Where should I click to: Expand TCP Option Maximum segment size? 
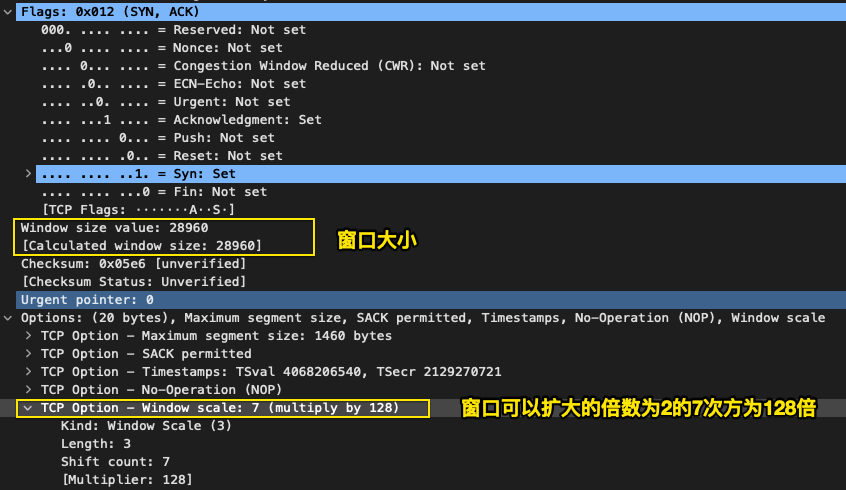tap(28, 336)
